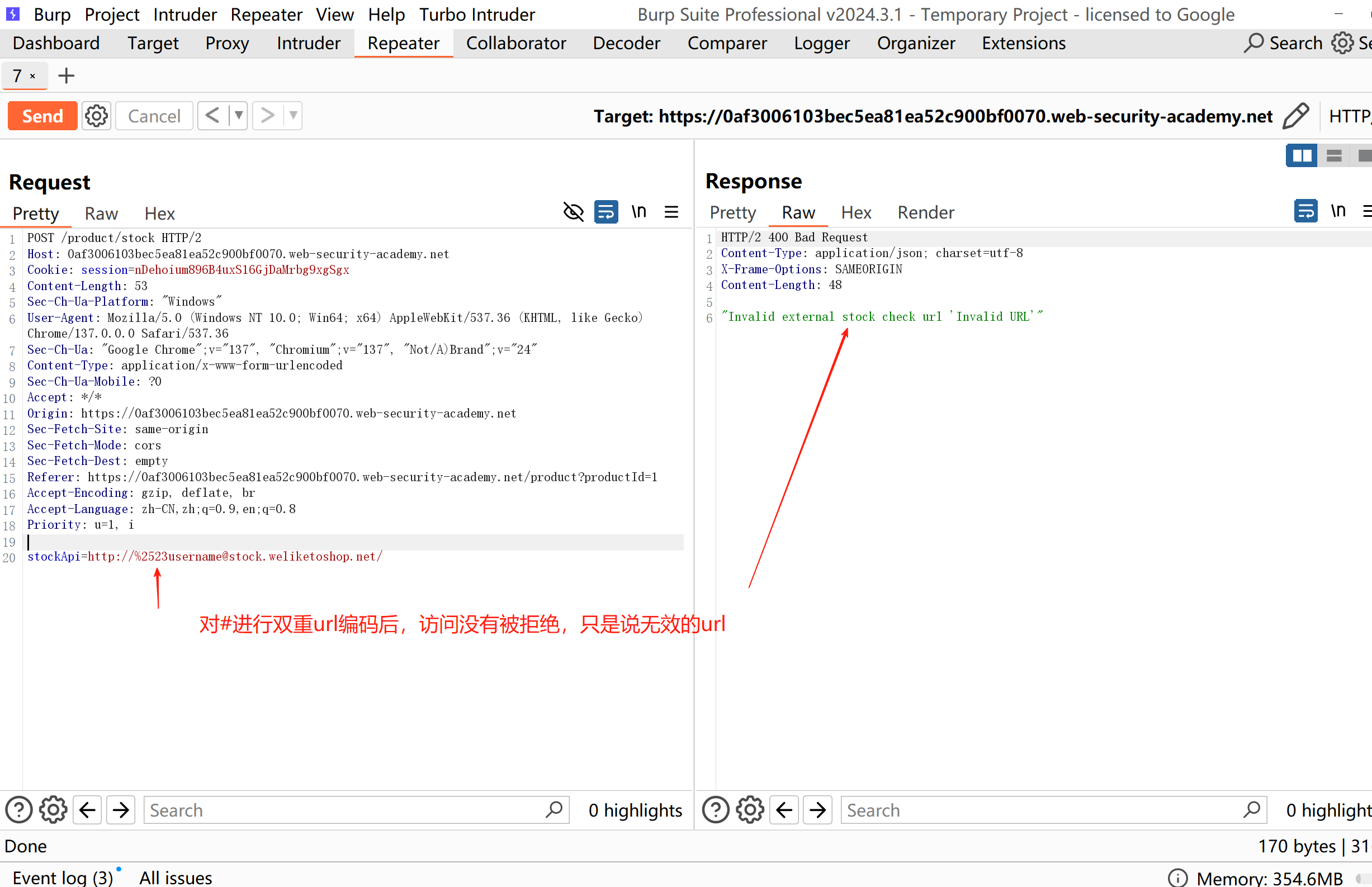The height and width of the screenshot is (887, 1372).
Task: Select the Render tab in Response
Action: [925, 212]
